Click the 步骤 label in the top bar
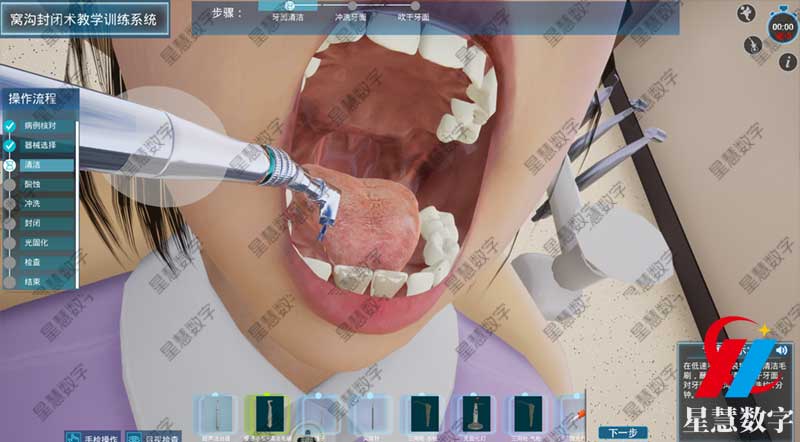The width and height of the screenshot is (800, 442). (x=226, y=14)
